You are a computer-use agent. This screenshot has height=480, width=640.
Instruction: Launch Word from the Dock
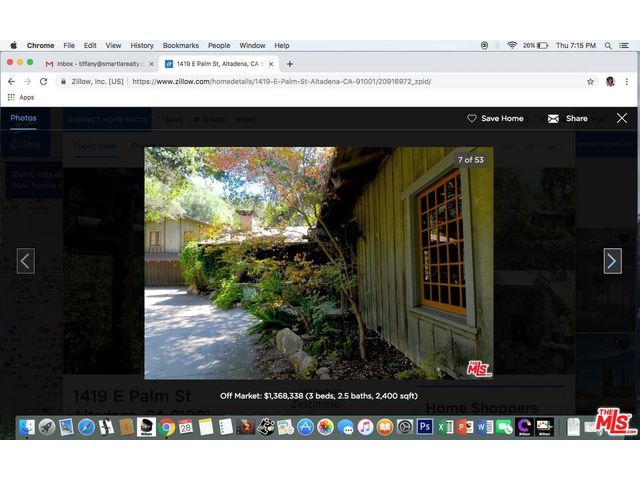(485, 427)
